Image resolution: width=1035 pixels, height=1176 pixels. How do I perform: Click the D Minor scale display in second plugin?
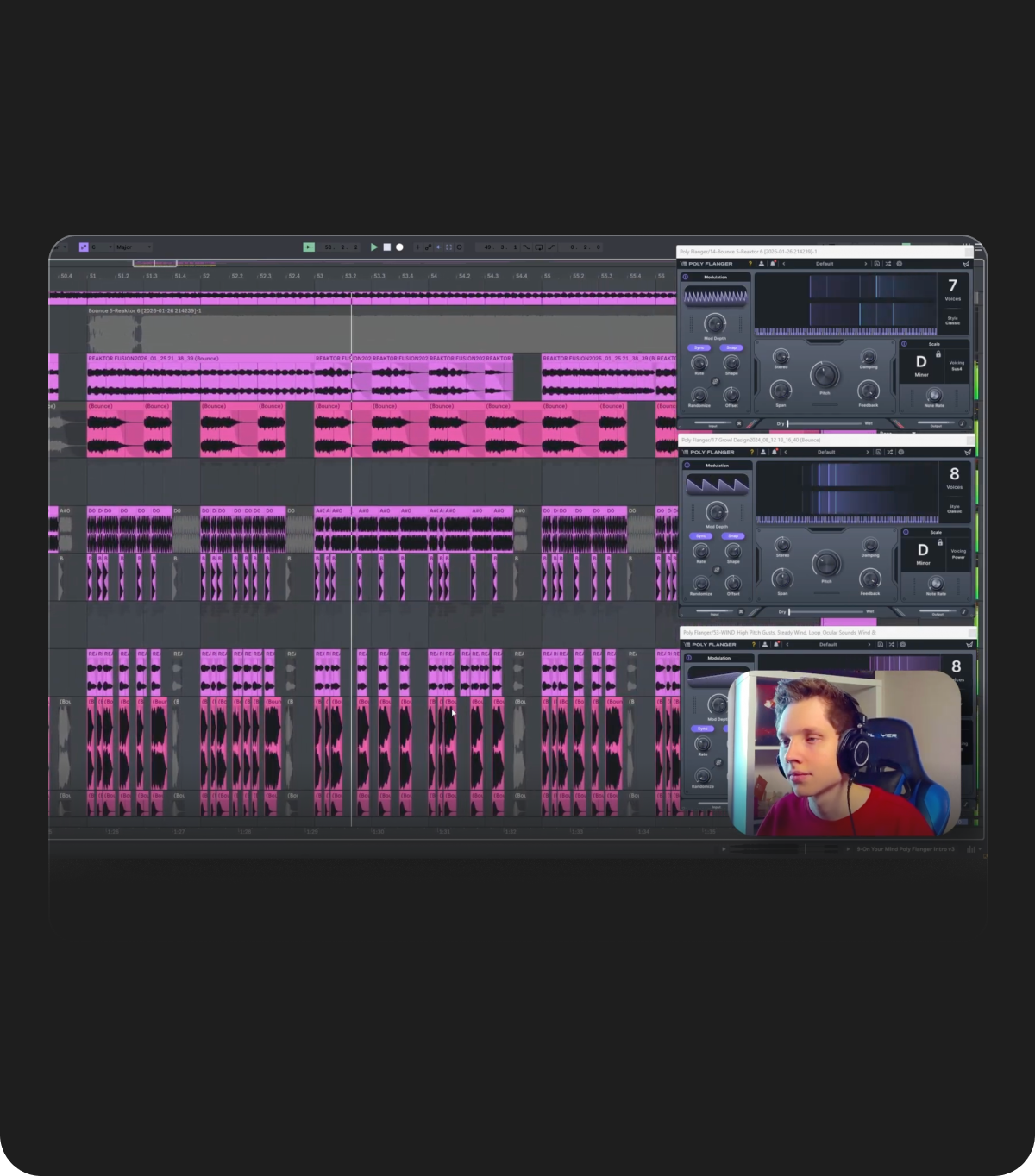tap(923, 554)
